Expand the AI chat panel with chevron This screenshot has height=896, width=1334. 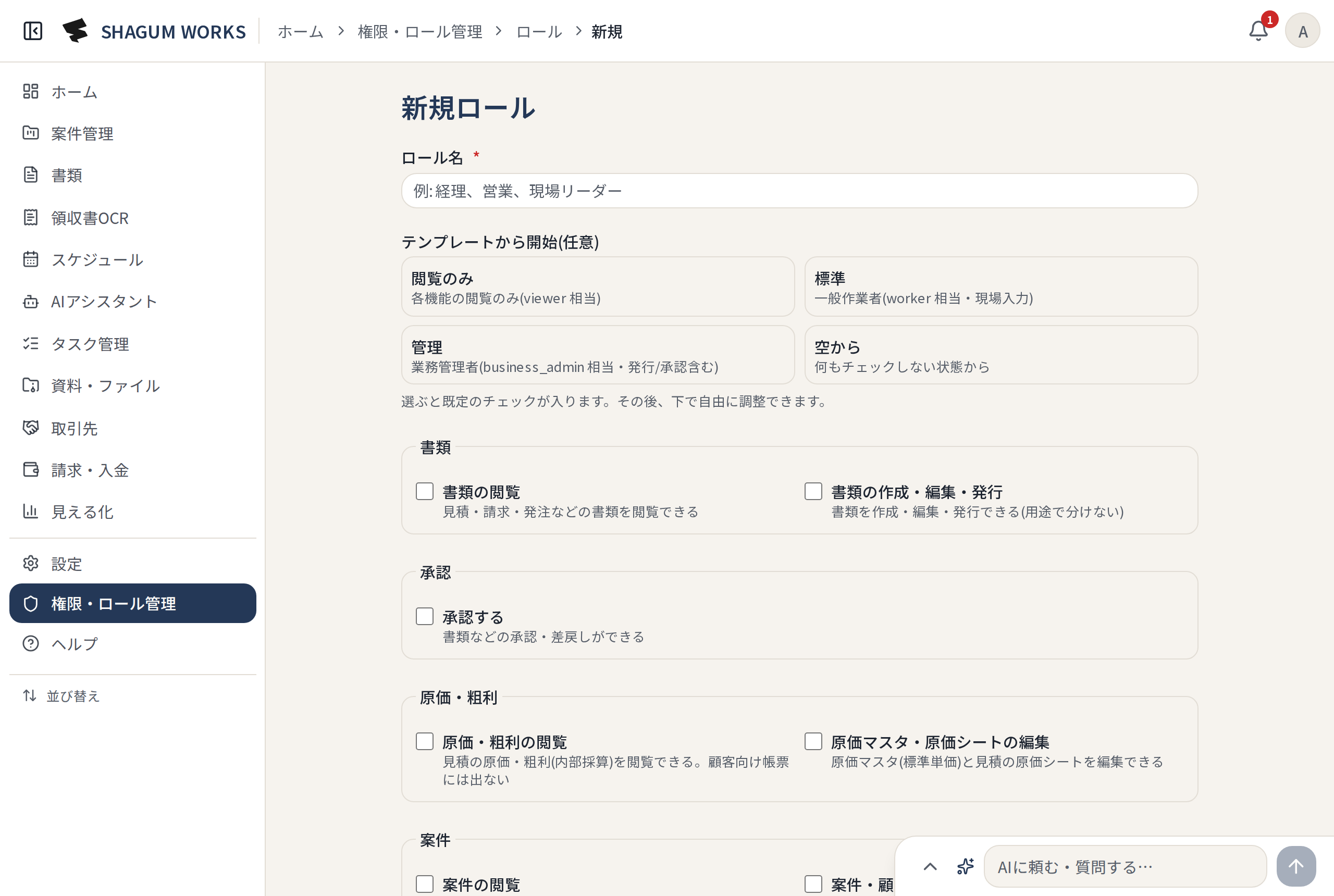930,866
